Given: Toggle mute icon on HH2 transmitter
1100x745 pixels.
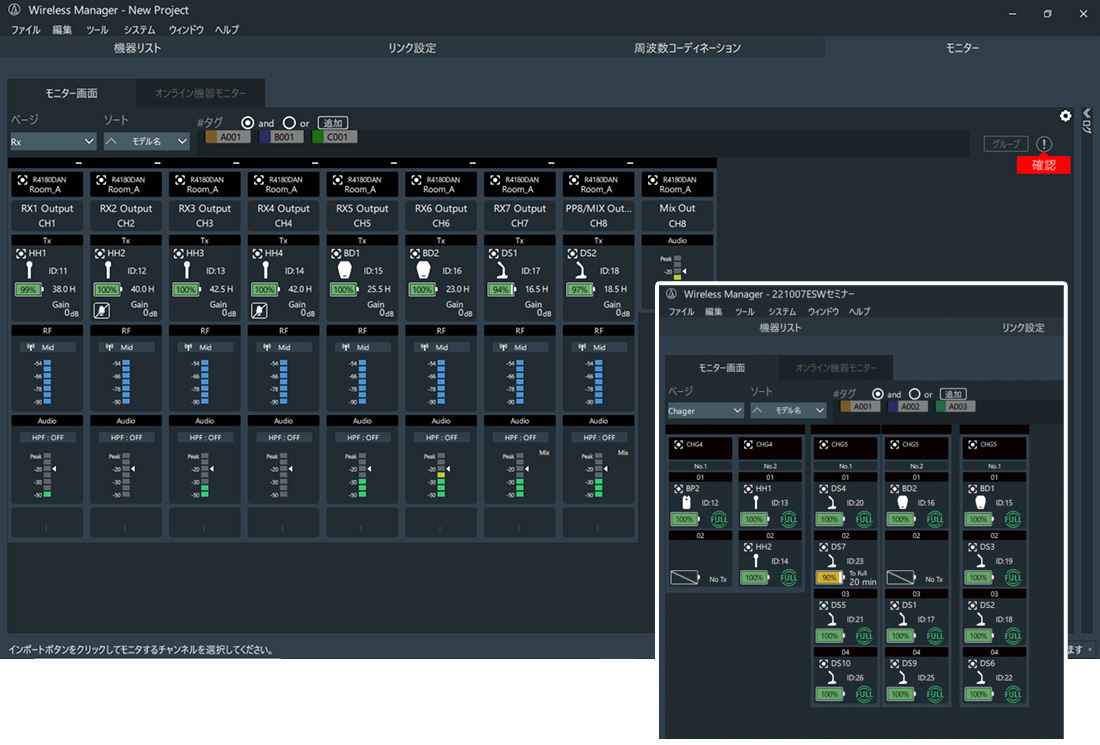Looking at the screenshot, I should (x=102, y=310).
